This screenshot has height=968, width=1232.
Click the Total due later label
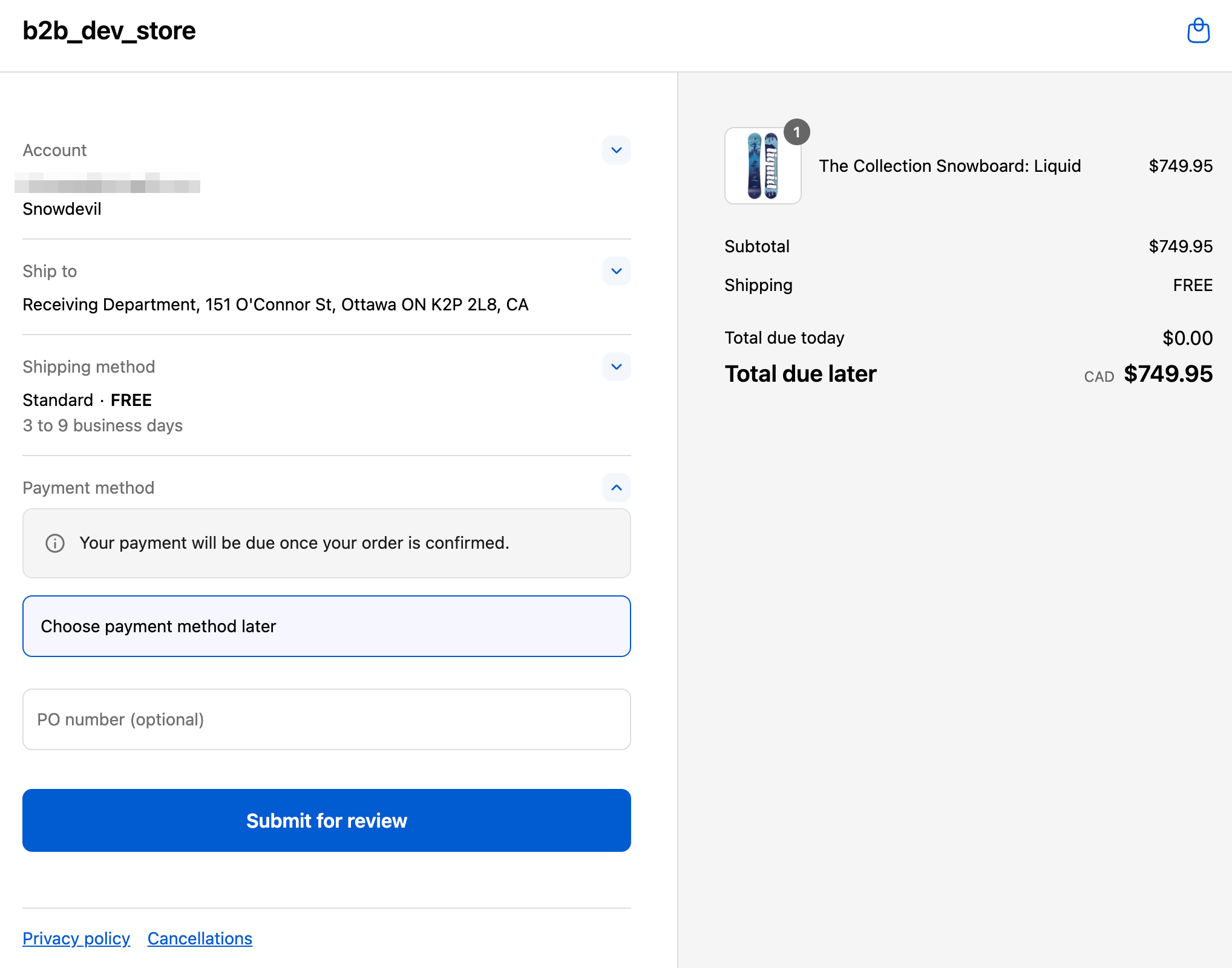coord(800,374)
